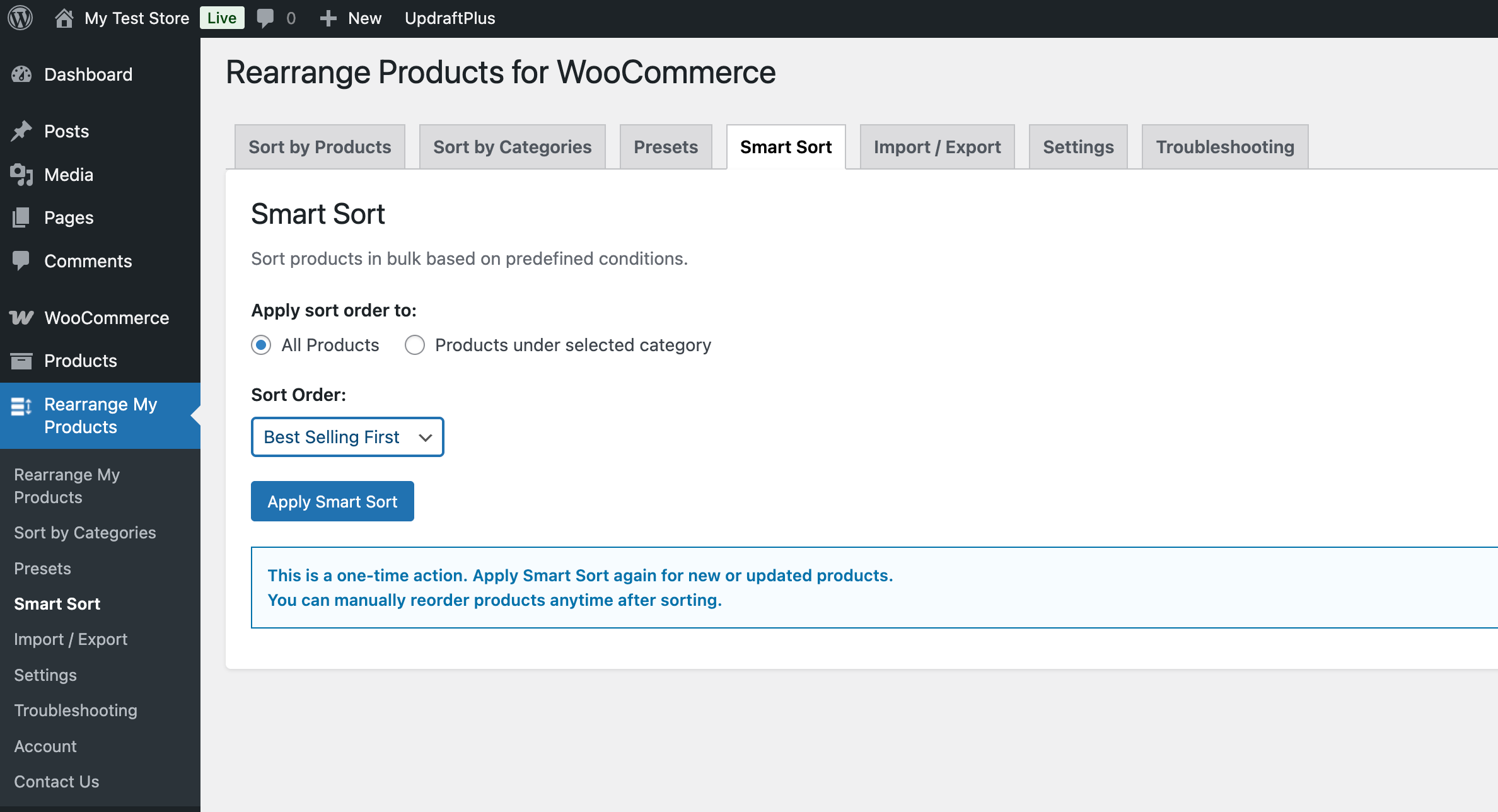
Task: Open the Troubleshooting tab
Action: tap(1224, 146)
